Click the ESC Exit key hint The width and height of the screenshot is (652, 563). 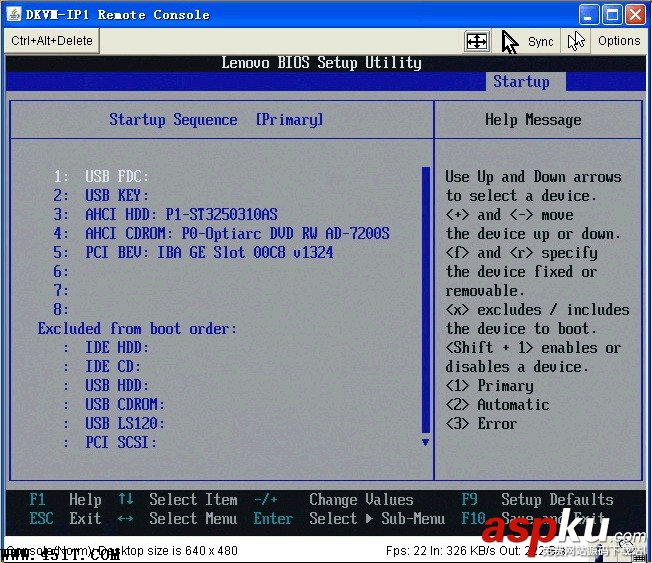pos(65,519)
